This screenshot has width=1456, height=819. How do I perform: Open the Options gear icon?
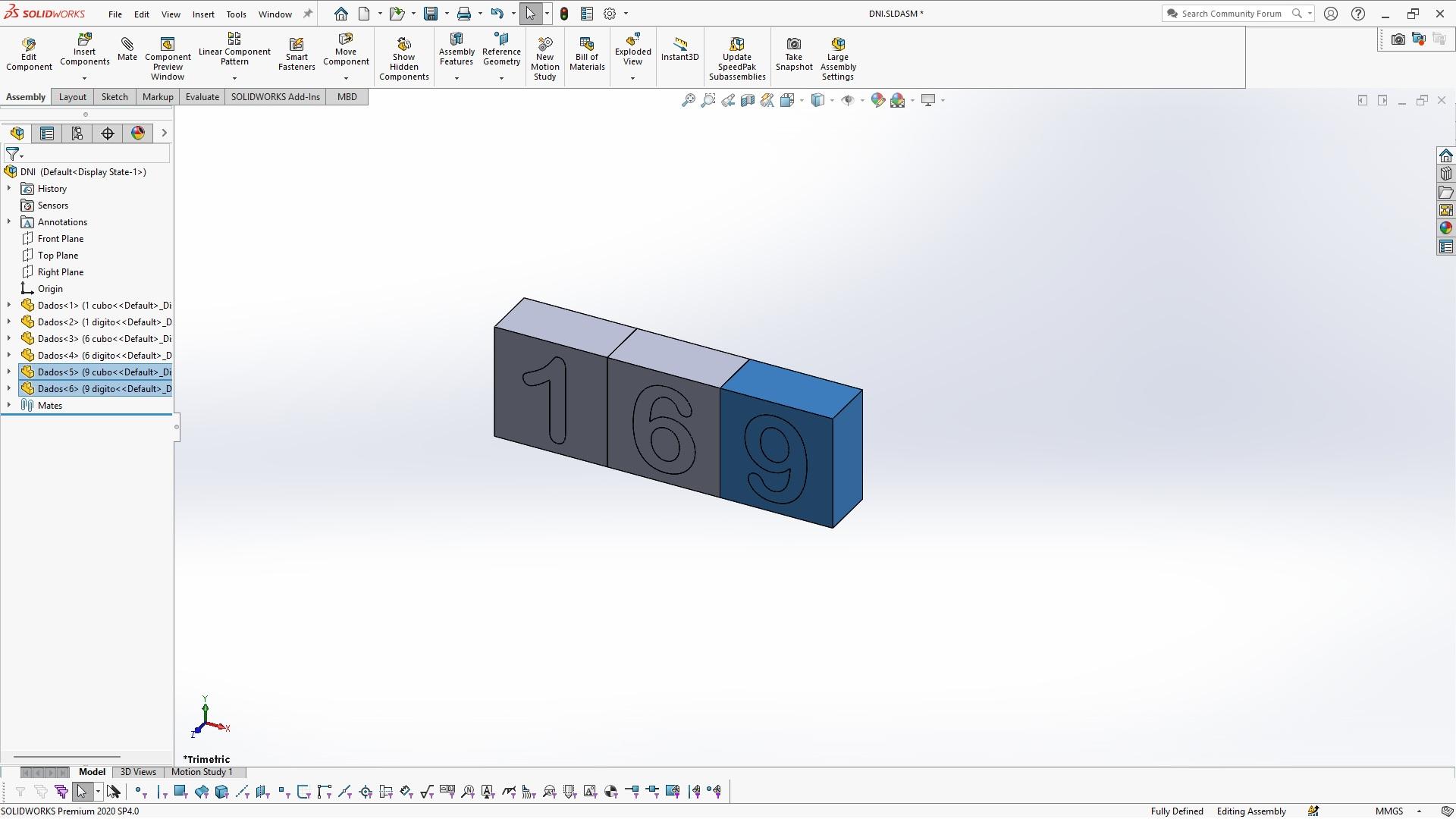click(610, 14)
